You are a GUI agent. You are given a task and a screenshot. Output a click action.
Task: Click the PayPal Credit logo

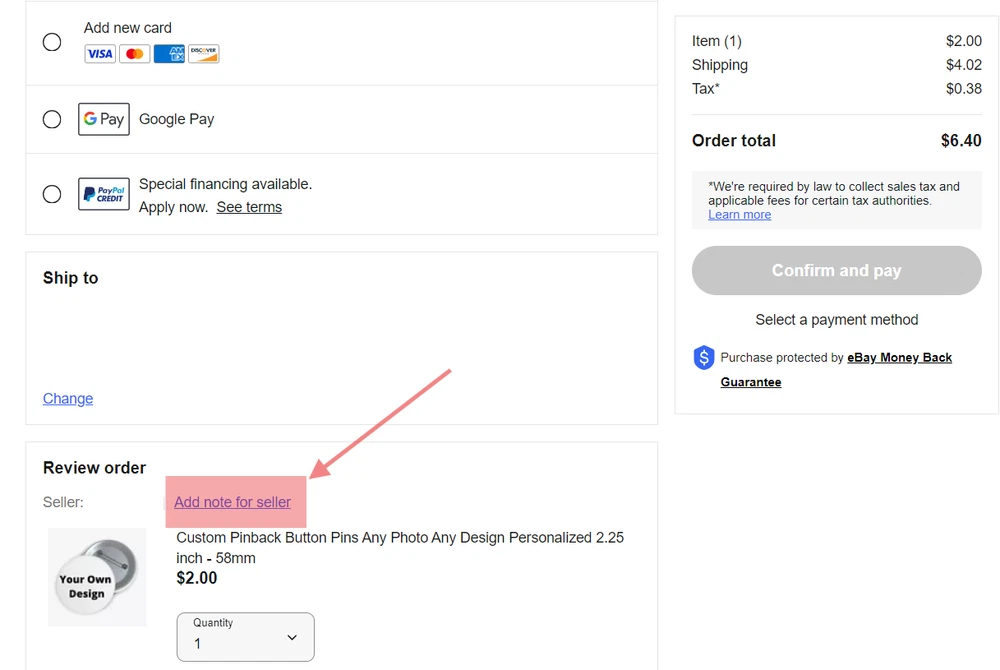[x=104, y=194]
